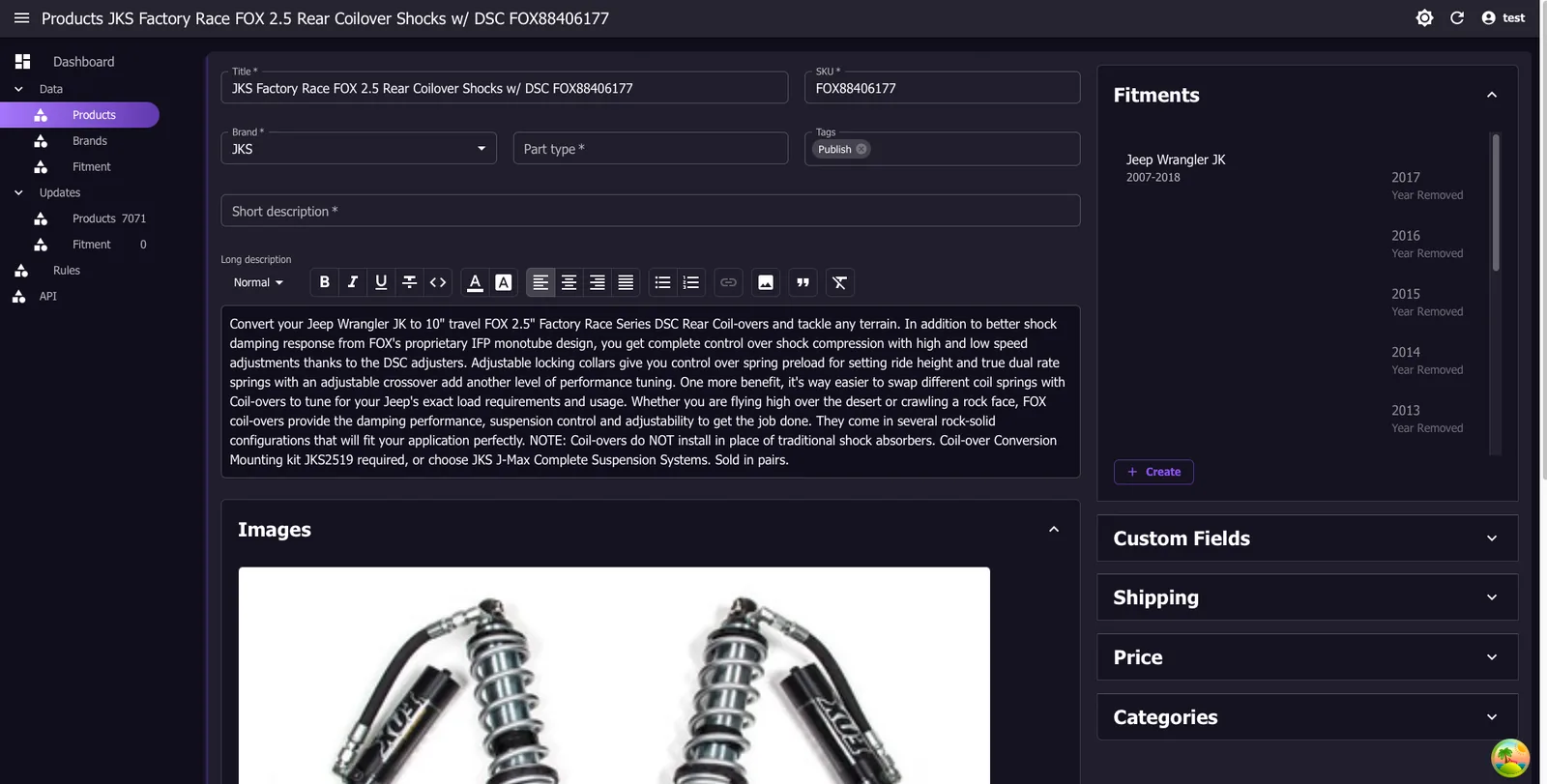This screenshot has width=1547, height=784.
Task: Collapse the Fitments panel
Action: (x=1492, y=95)
